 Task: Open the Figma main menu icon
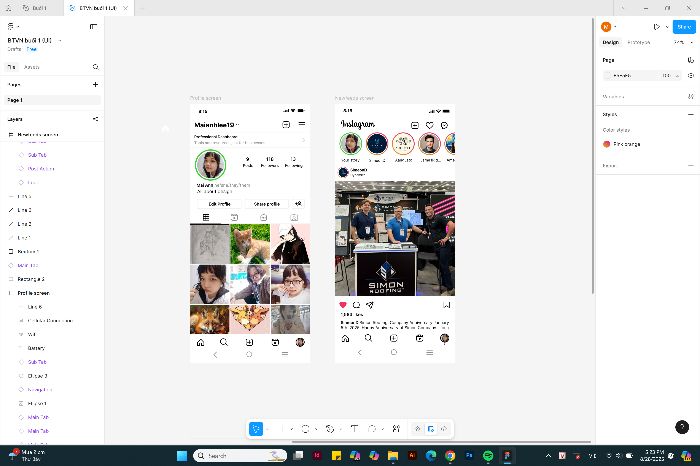(x=11, y=27)
